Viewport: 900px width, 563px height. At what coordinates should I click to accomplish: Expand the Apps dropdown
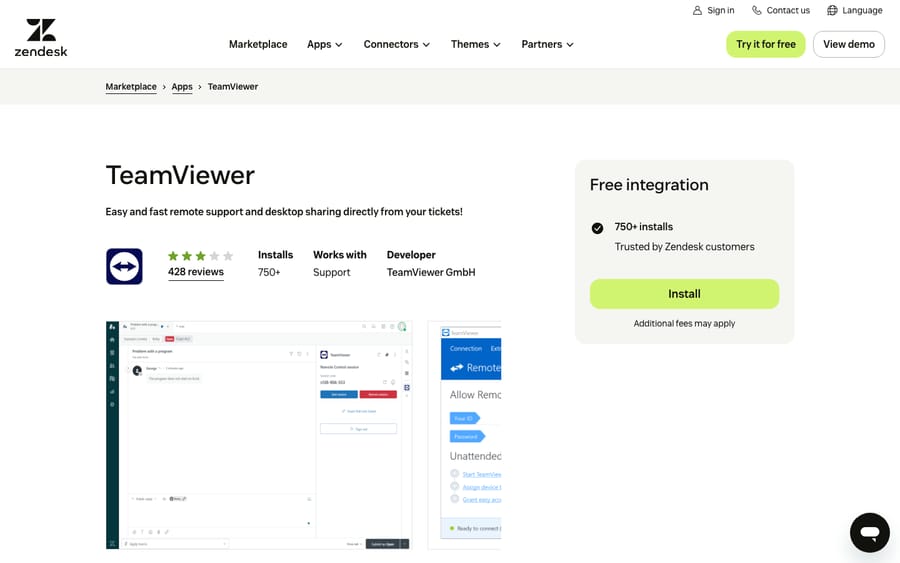325,44
